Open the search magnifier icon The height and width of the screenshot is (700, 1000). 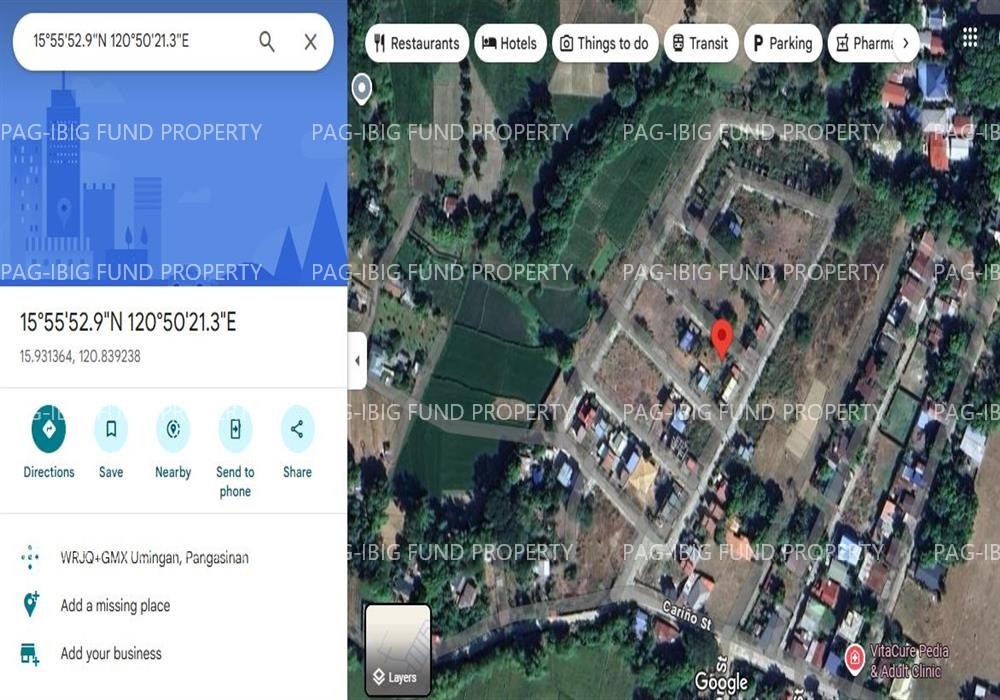pos(267,42)
